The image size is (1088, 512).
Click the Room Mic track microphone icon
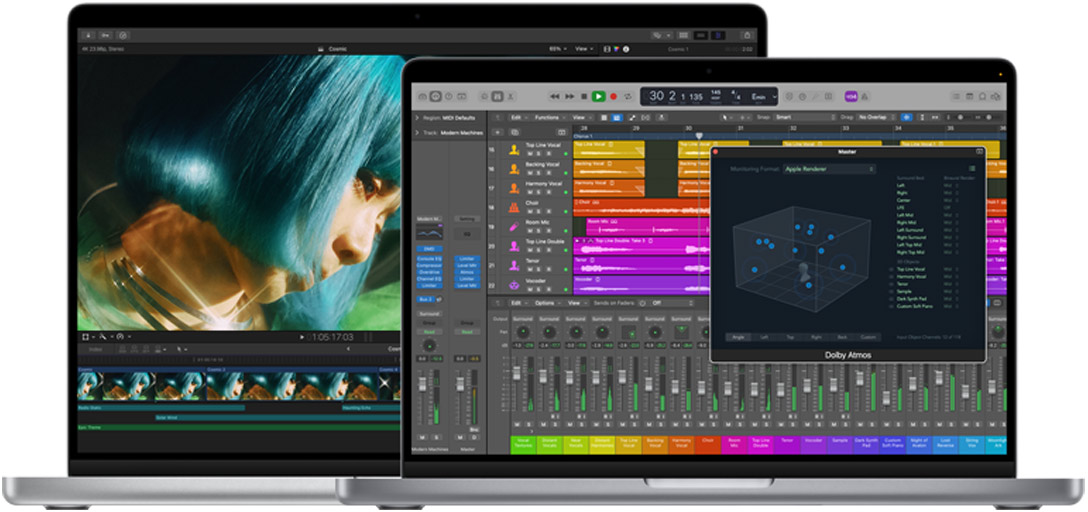[514, 226]
